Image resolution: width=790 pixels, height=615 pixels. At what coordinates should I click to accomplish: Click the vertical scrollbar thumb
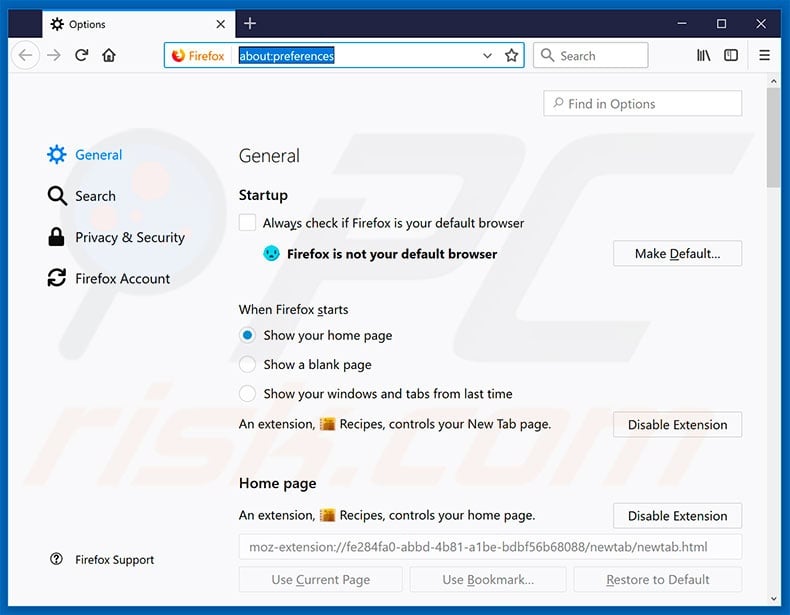pos(773,138)
